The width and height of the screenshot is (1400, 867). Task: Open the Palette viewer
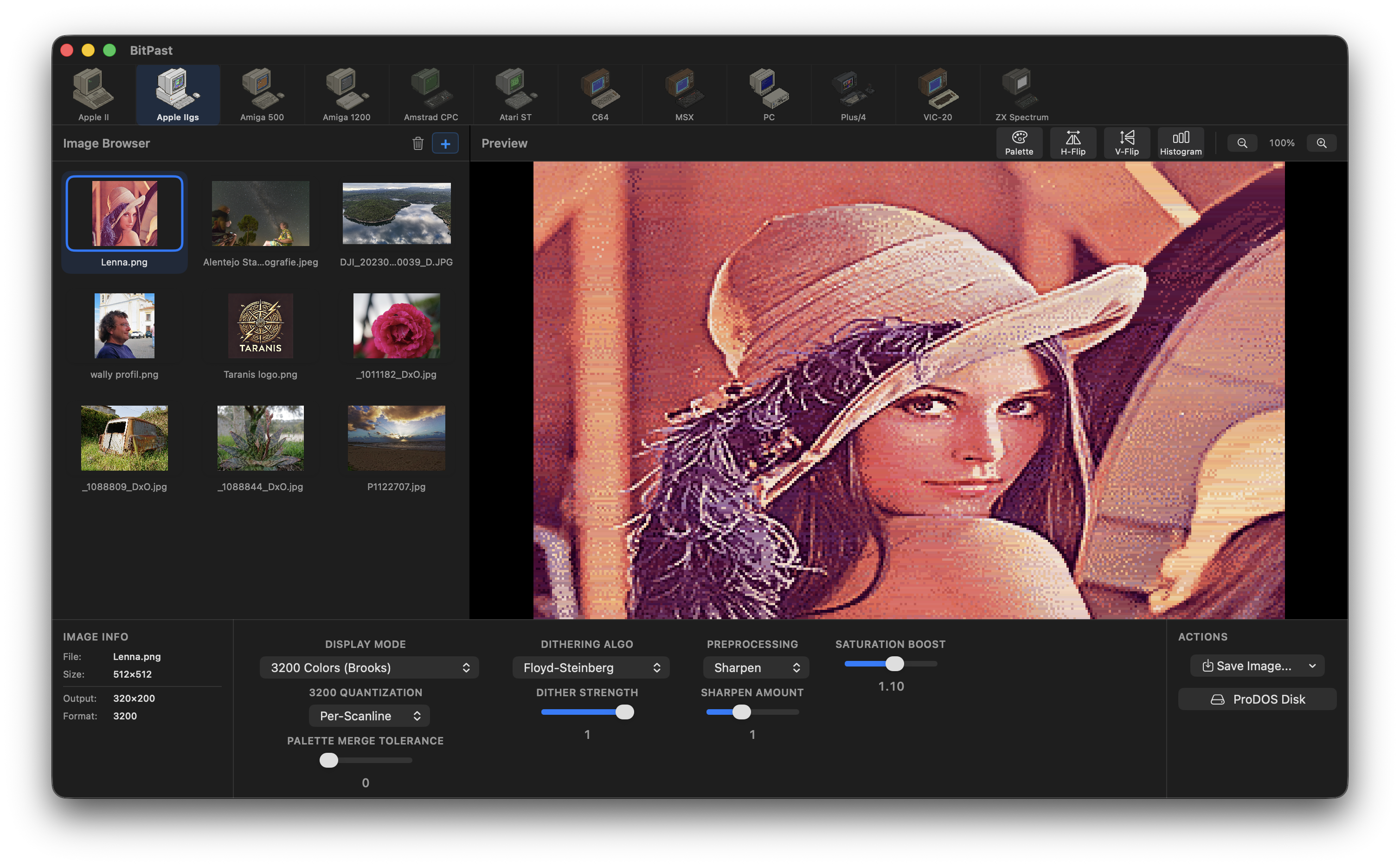tap(1018, 143)
